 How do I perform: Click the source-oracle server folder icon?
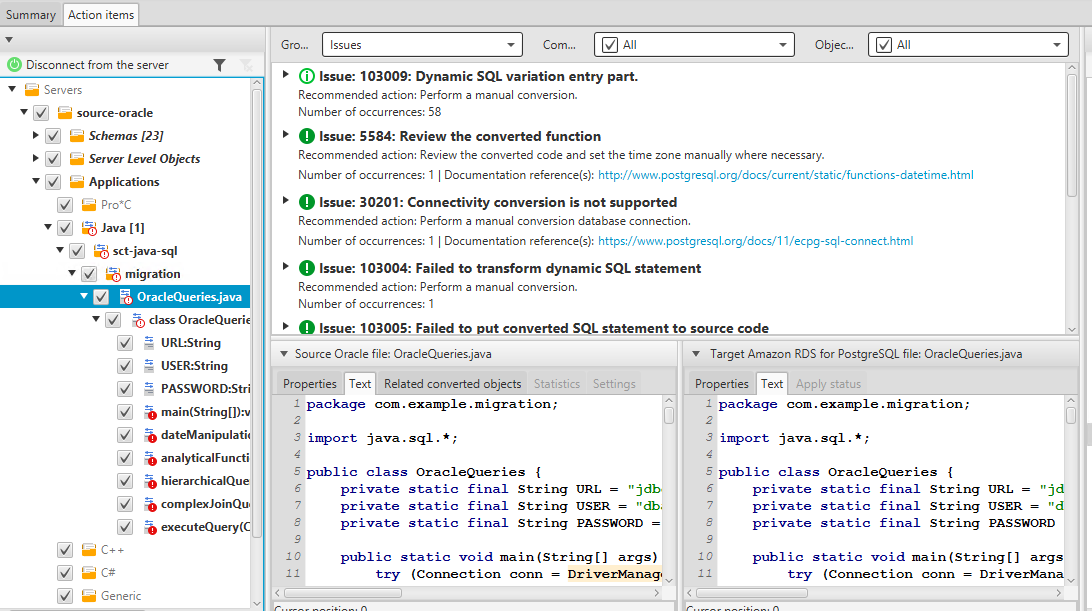coord(65,113)
